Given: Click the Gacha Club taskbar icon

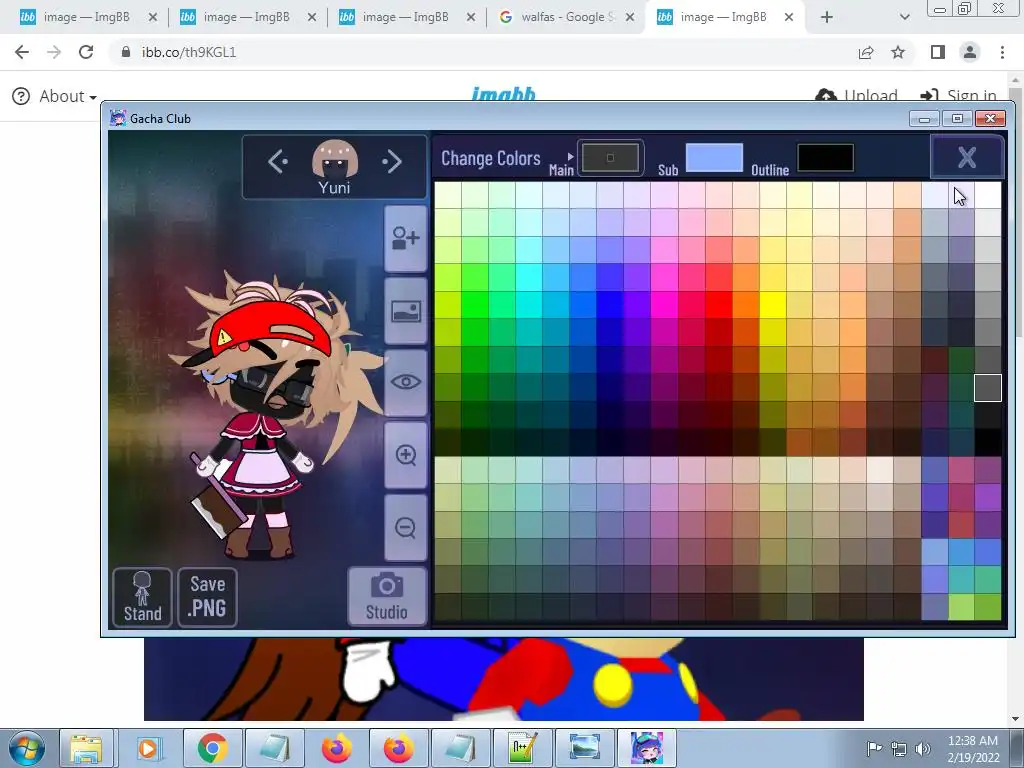Looking at the screenshot, I should point(647,748).
